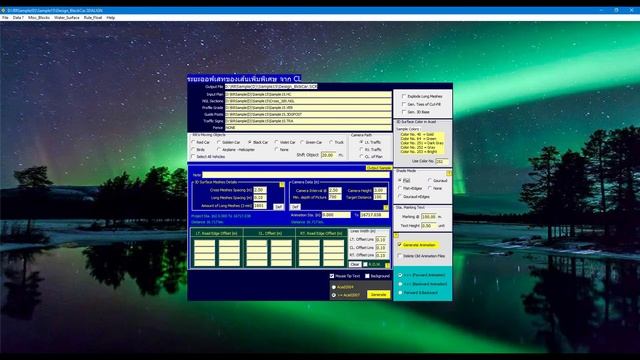The width and height of the screenshot is (640, 360).
Task: Select Gouraud shade mode
Action: pos(429,180)
